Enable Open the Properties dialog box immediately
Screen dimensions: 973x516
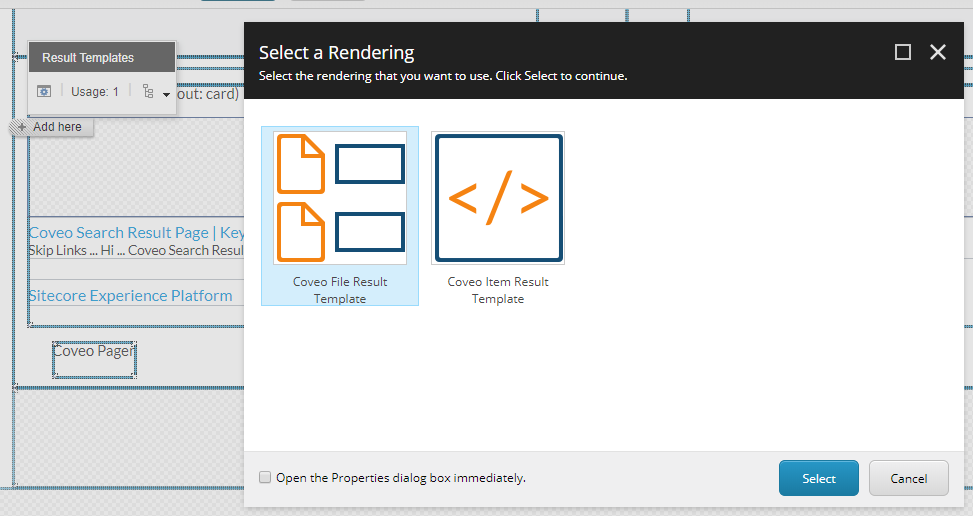click(265, 478)
